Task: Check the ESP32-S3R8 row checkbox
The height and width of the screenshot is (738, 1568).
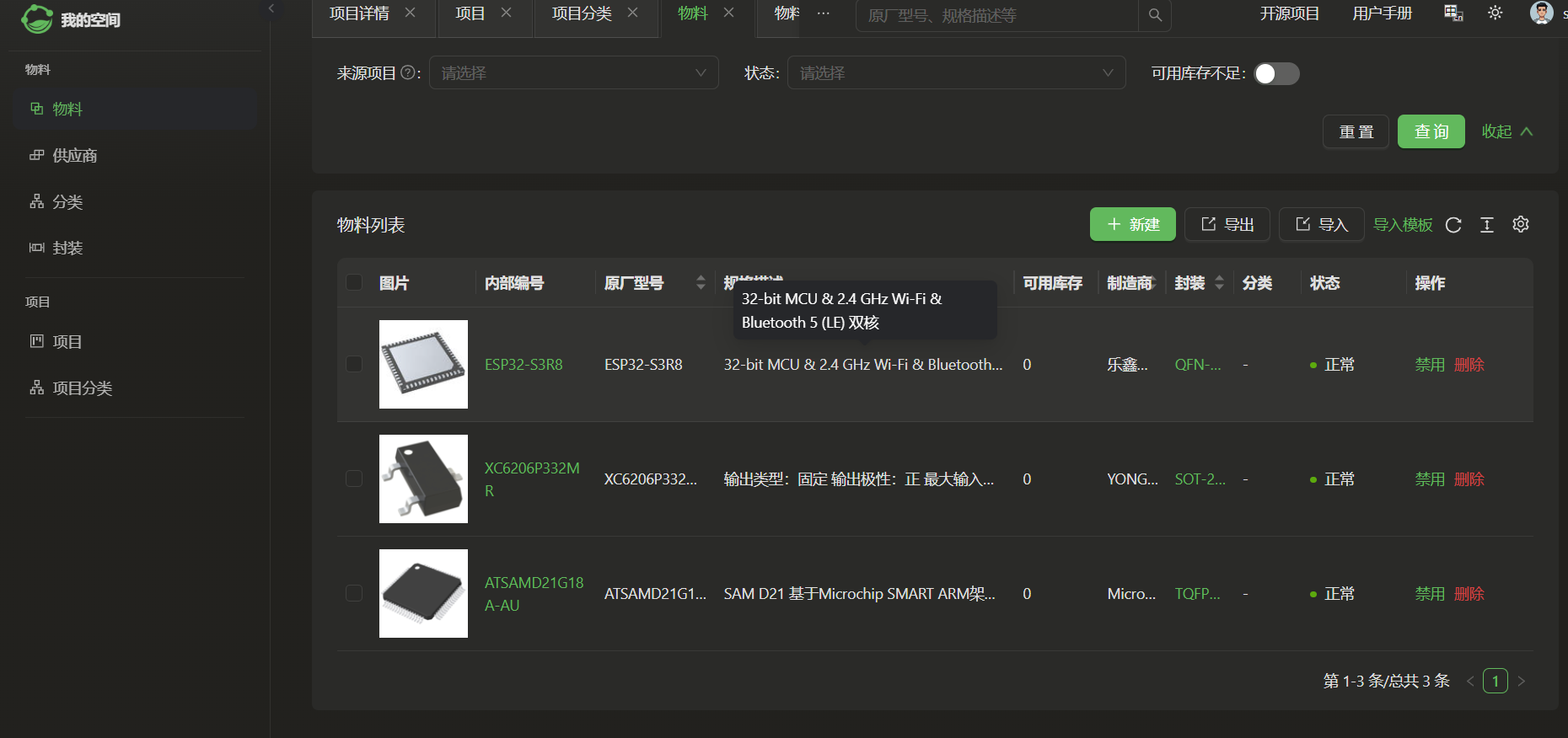Action: [x=354, y=364]
